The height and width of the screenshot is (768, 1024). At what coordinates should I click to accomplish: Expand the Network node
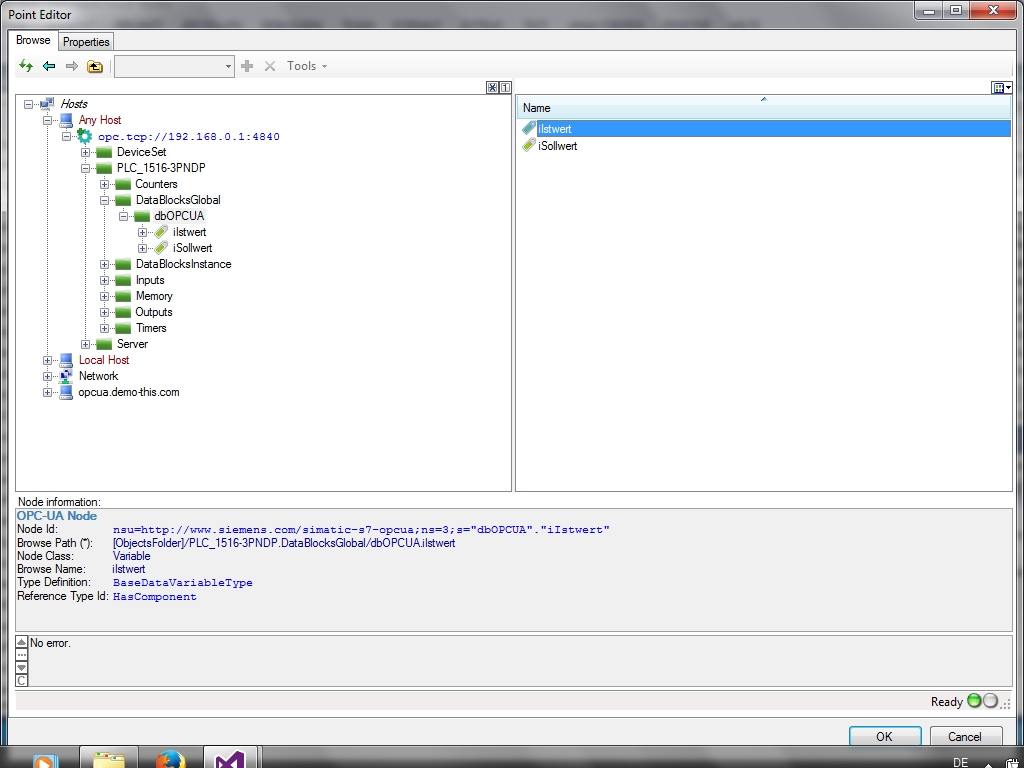[47, 376]
